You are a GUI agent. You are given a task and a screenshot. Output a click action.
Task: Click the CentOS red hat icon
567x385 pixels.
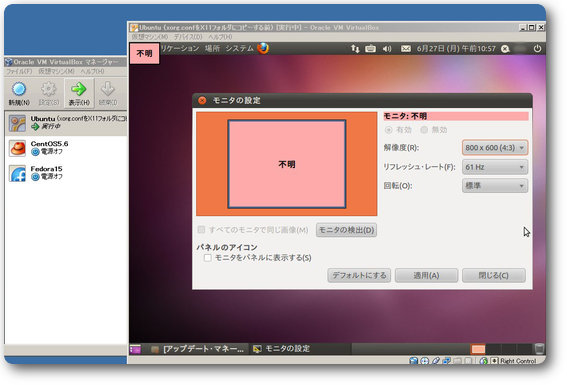click(x=17, y=148)
